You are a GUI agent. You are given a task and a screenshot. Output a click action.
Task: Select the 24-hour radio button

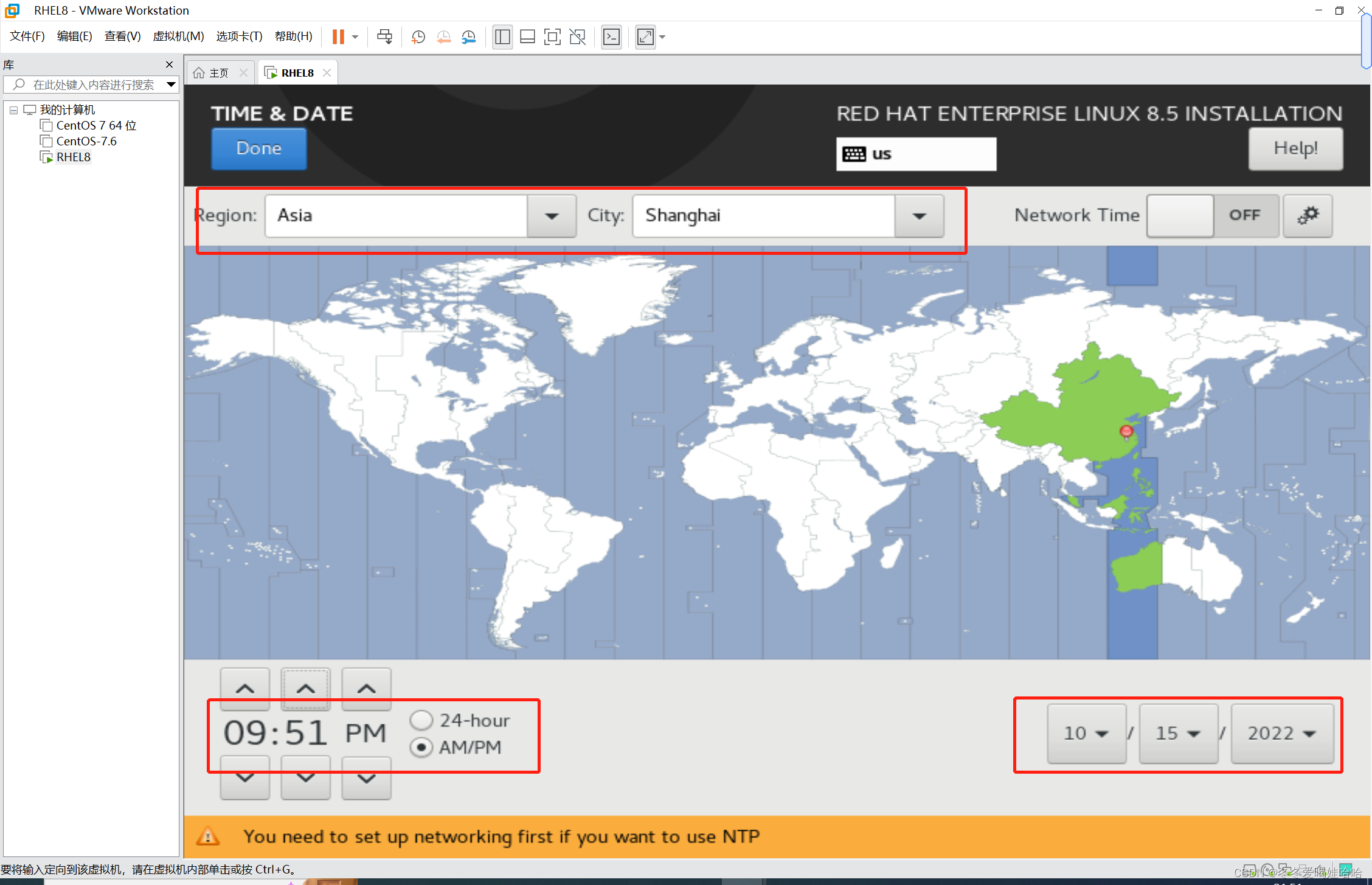coord(421,720)
